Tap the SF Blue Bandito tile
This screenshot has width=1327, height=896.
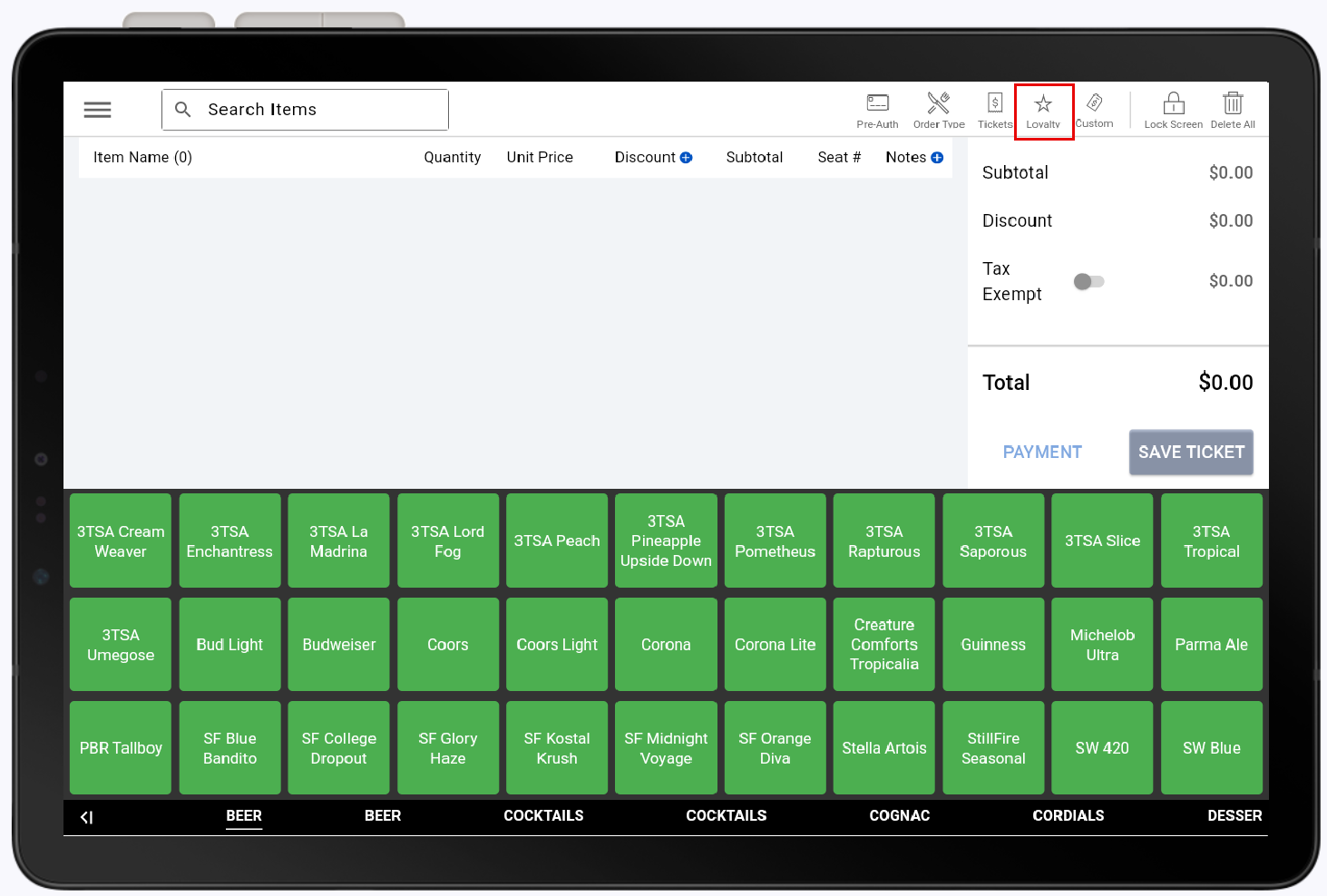point(229,748)
